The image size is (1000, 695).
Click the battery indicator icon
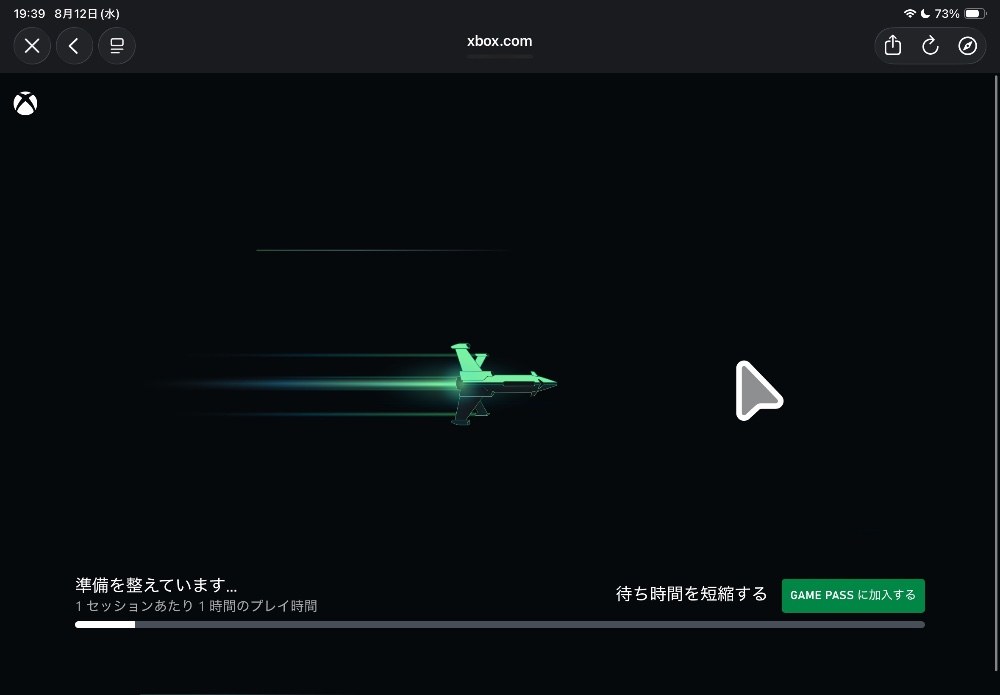[975, 13]
